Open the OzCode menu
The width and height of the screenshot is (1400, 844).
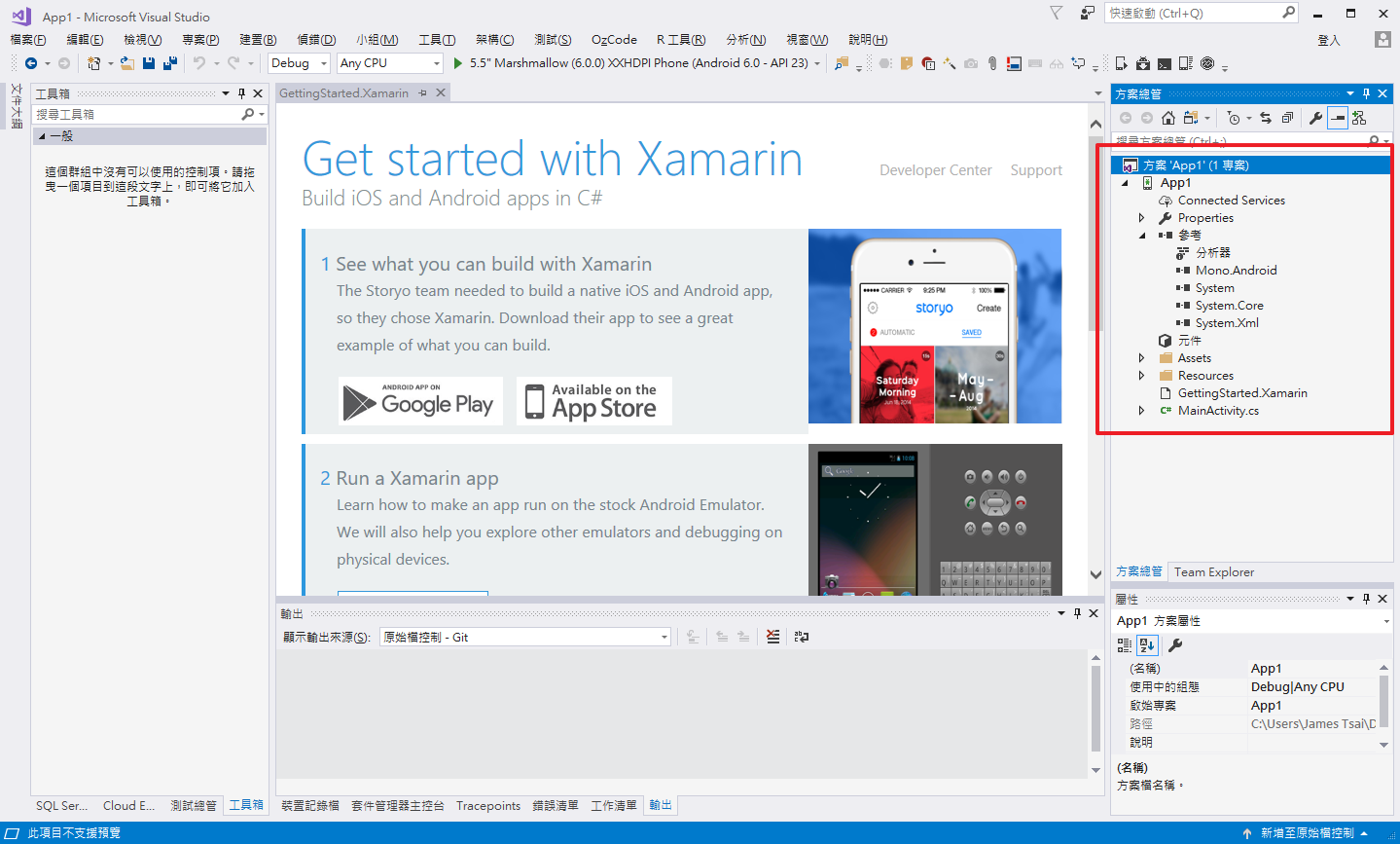614,40
